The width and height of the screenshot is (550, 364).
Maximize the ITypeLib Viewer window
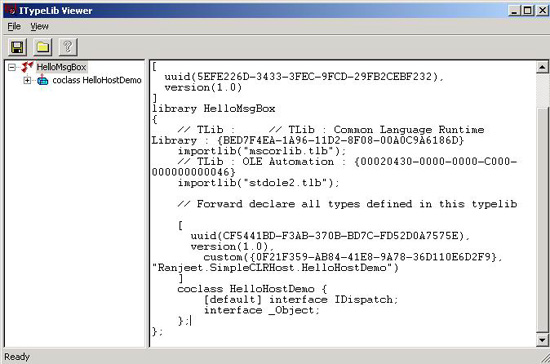[x=527, y=11]
